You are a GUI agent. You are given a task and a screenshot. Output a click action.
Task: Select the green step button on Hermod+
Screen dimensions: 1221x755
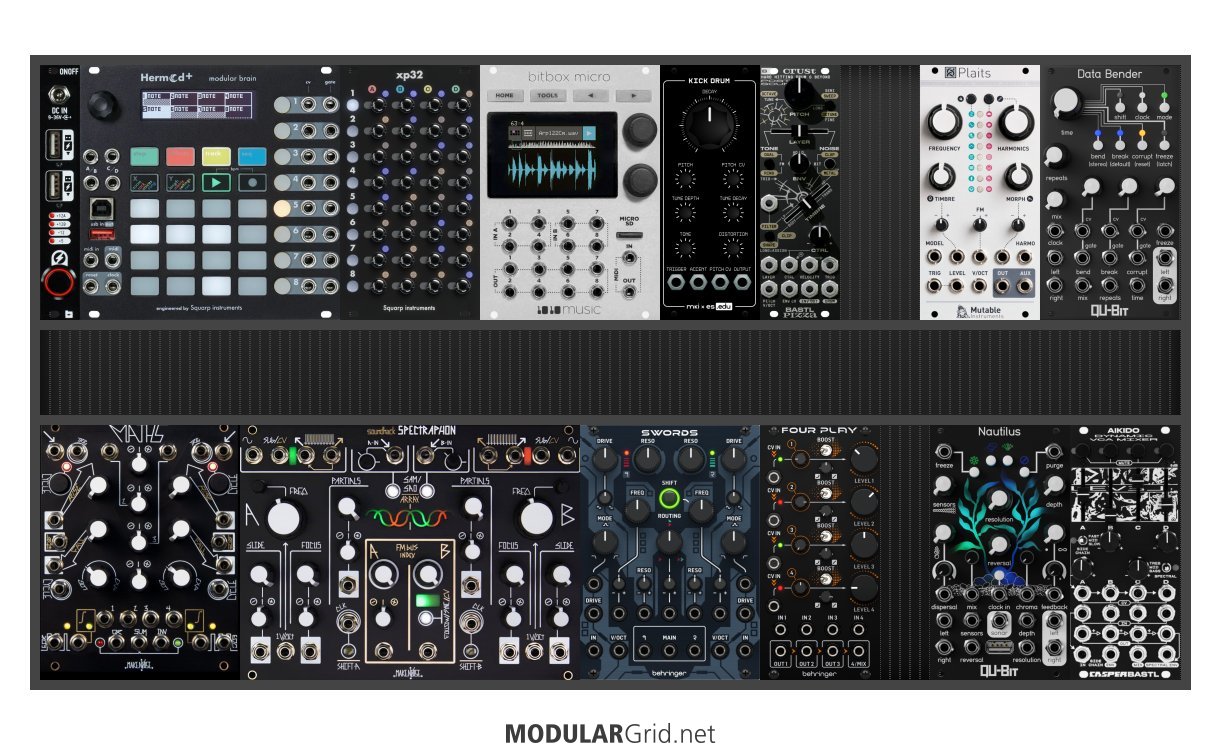point(144,156)
